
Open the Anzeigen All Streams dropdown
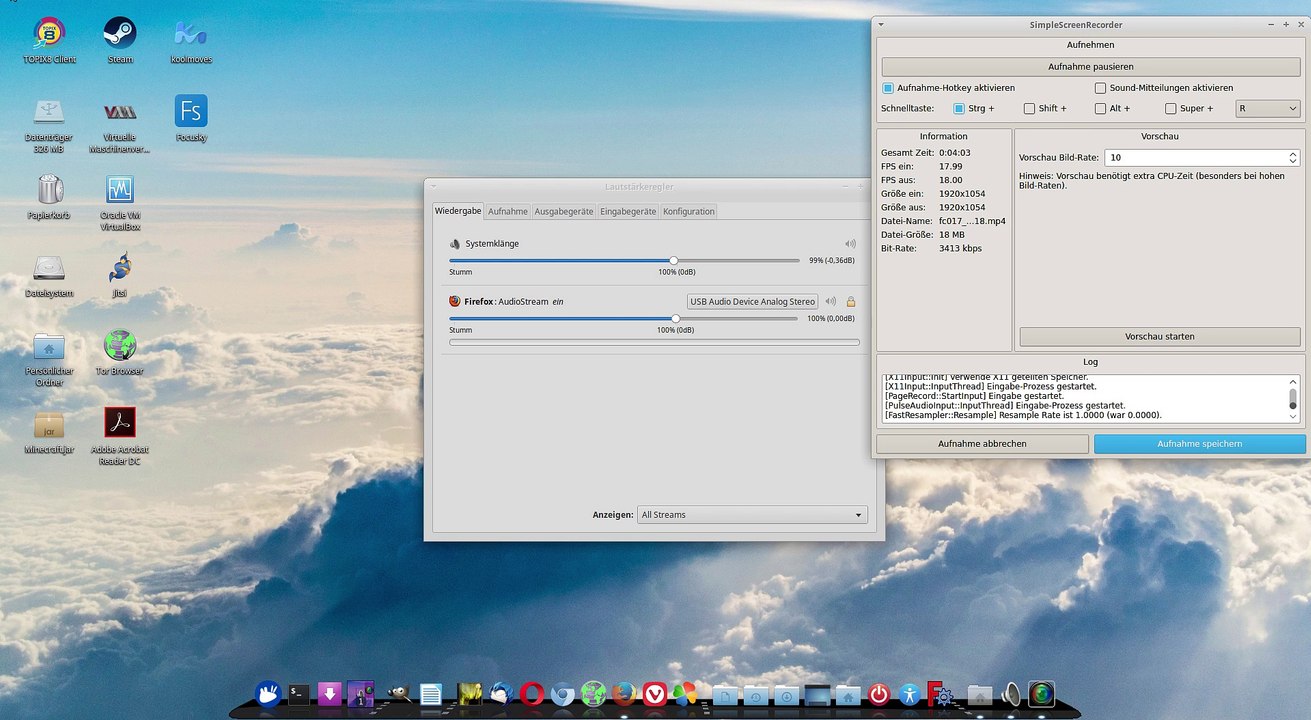tap(752, 515)
